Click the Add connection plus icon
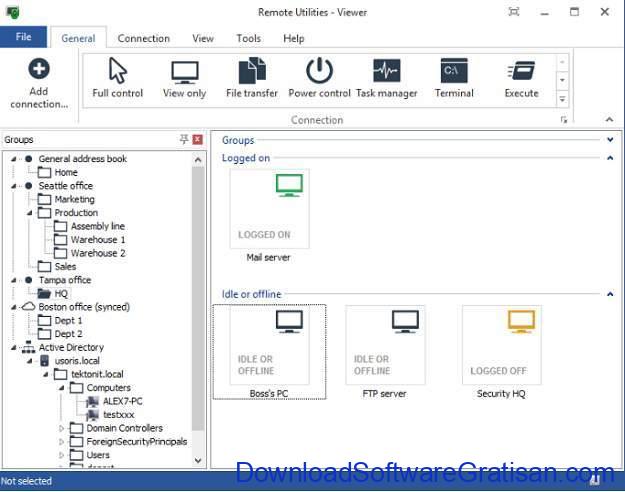This screenshot has height=492, width=625. (39, 69)
